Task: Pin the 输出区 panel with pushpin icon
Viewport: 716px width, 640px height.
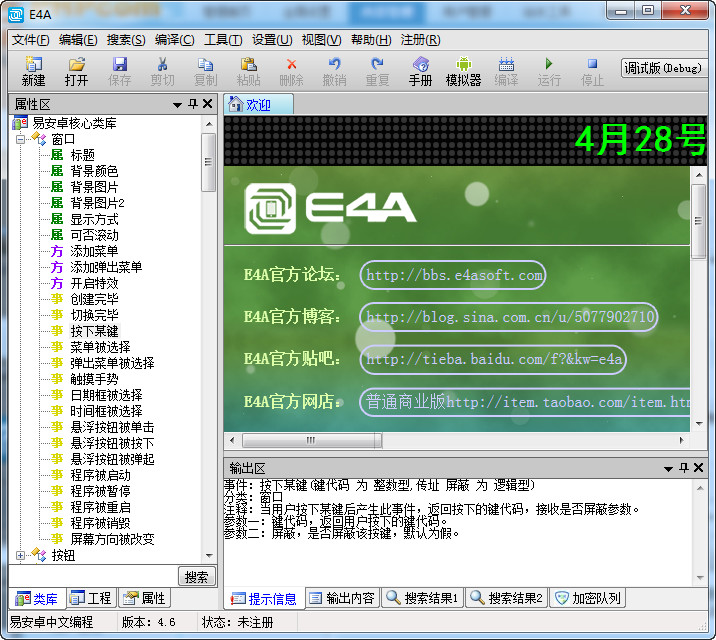Action: coord(684,467)
